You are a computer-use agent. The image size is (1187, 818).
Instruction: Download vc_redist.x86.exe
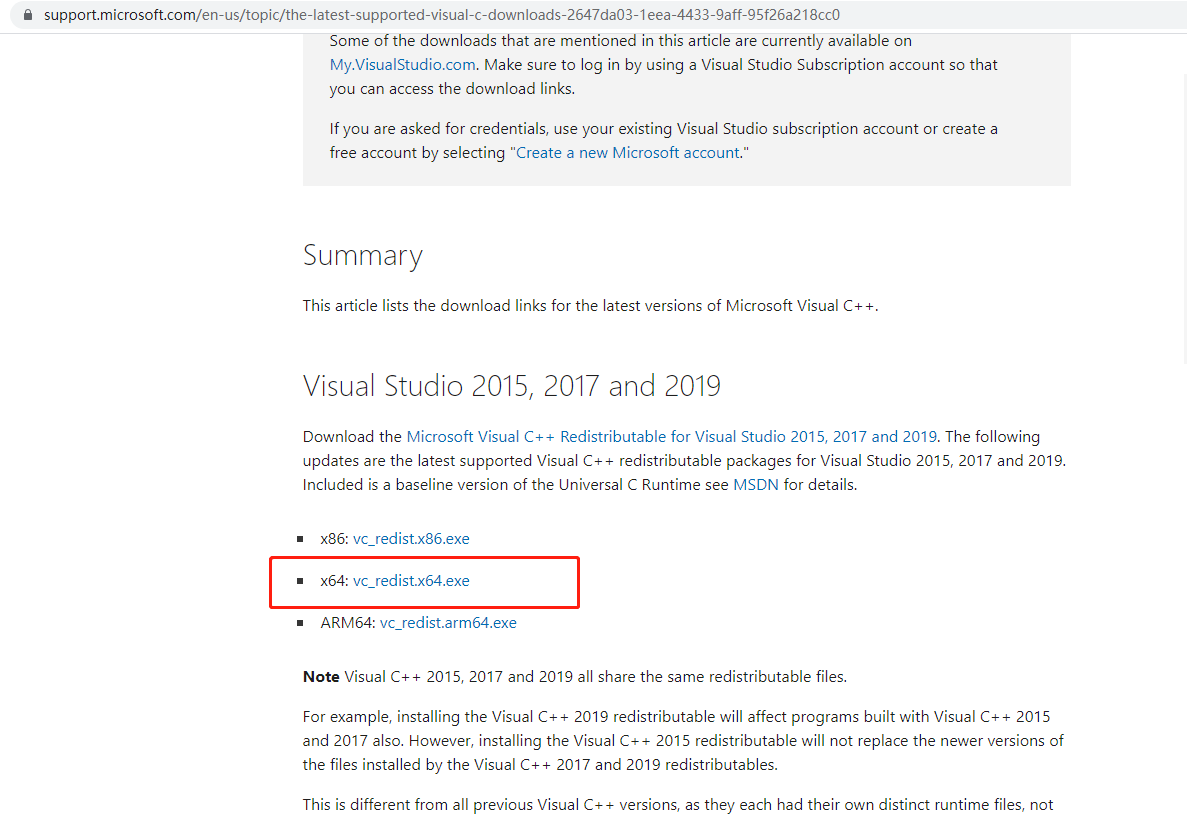411,539
